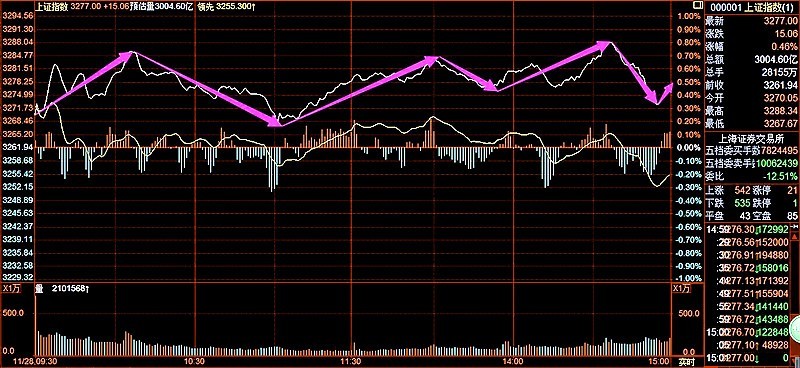Click the green circular floating button at right edge
Image resolution: width=800 pixels, height=368 pixels.
[x=796, y=328]
